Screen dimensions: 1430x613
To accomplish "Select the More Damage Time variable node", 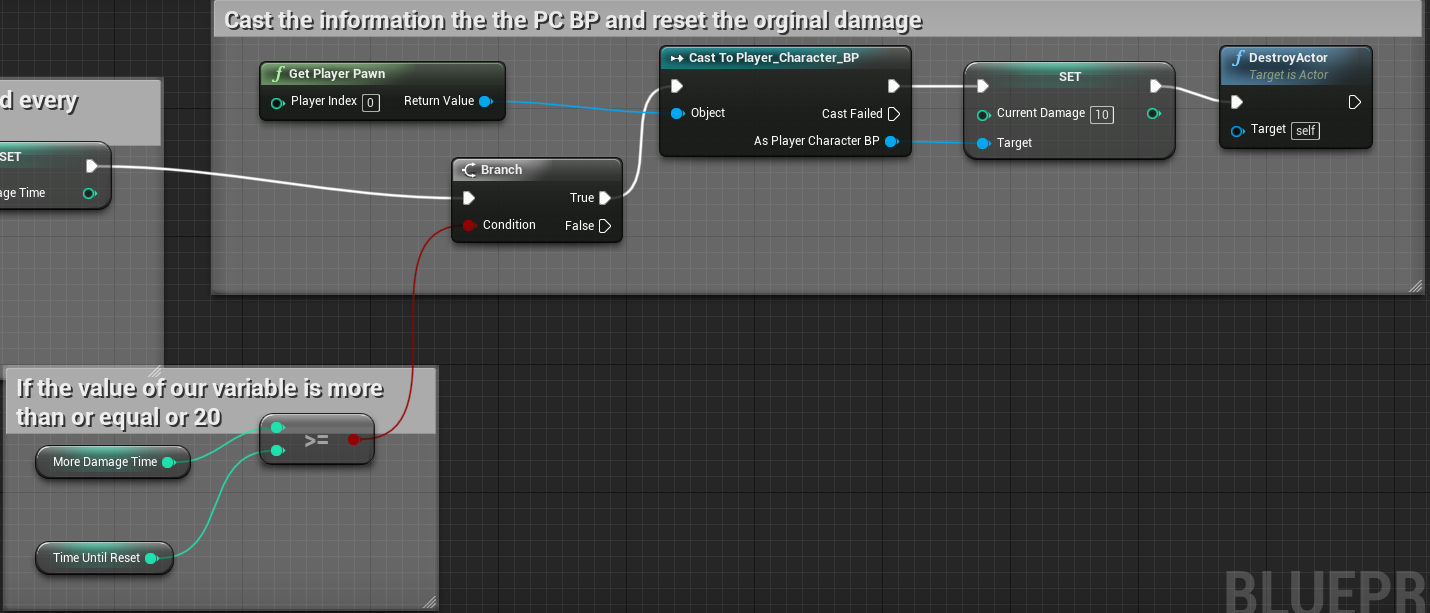I will point(105,462).
